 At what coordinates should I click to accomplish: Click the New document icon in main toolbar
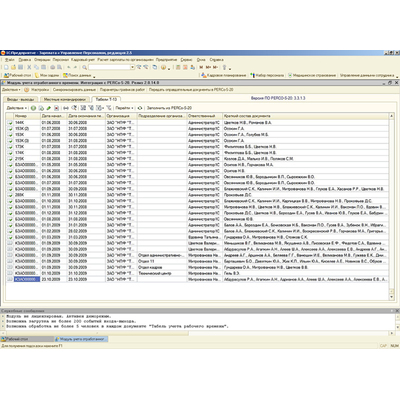pyautogui.click(x=6, y=67)
